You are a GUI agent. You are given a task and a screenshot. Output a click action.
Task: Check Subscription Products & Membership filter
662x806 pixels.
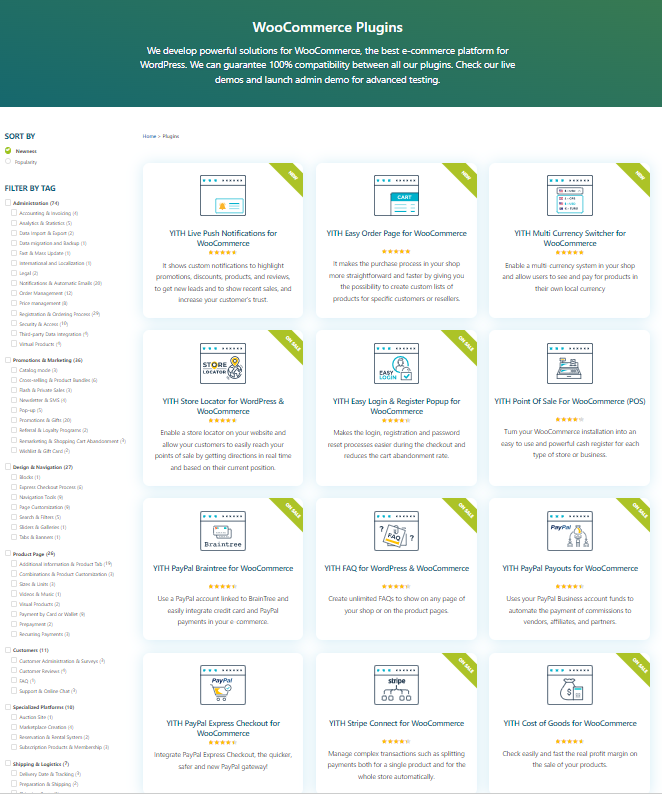pyautogui.click(x=14, y=746)
